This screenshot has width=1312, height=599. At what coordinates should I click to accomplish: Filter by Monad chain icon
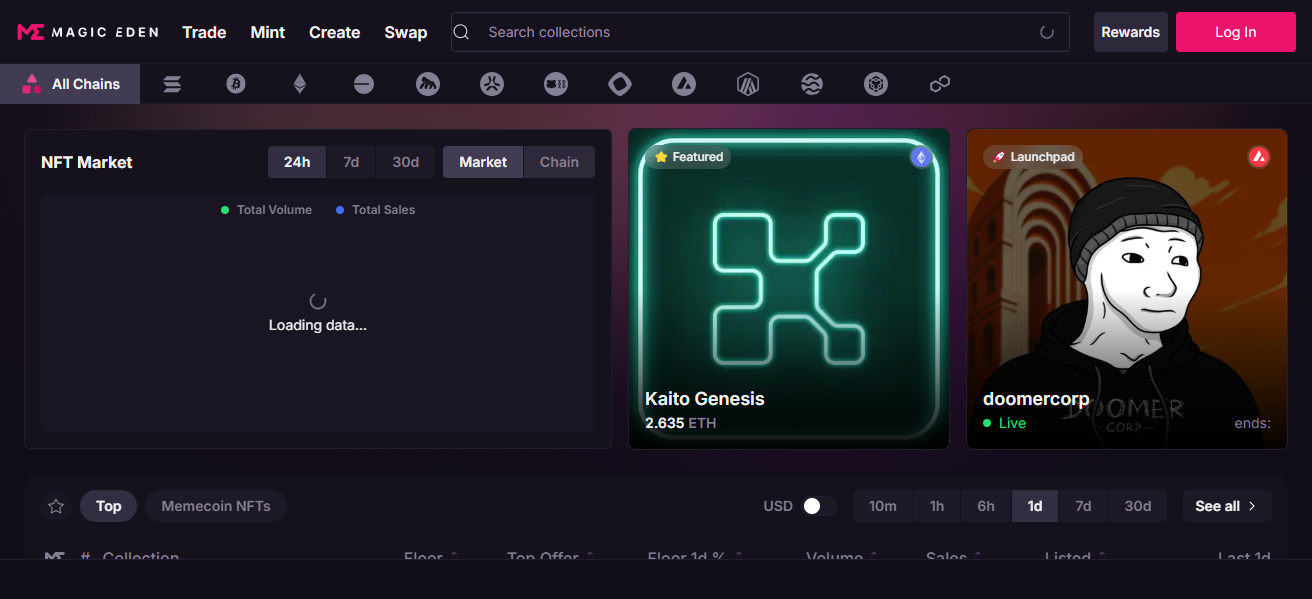click(x=620, y=84)
